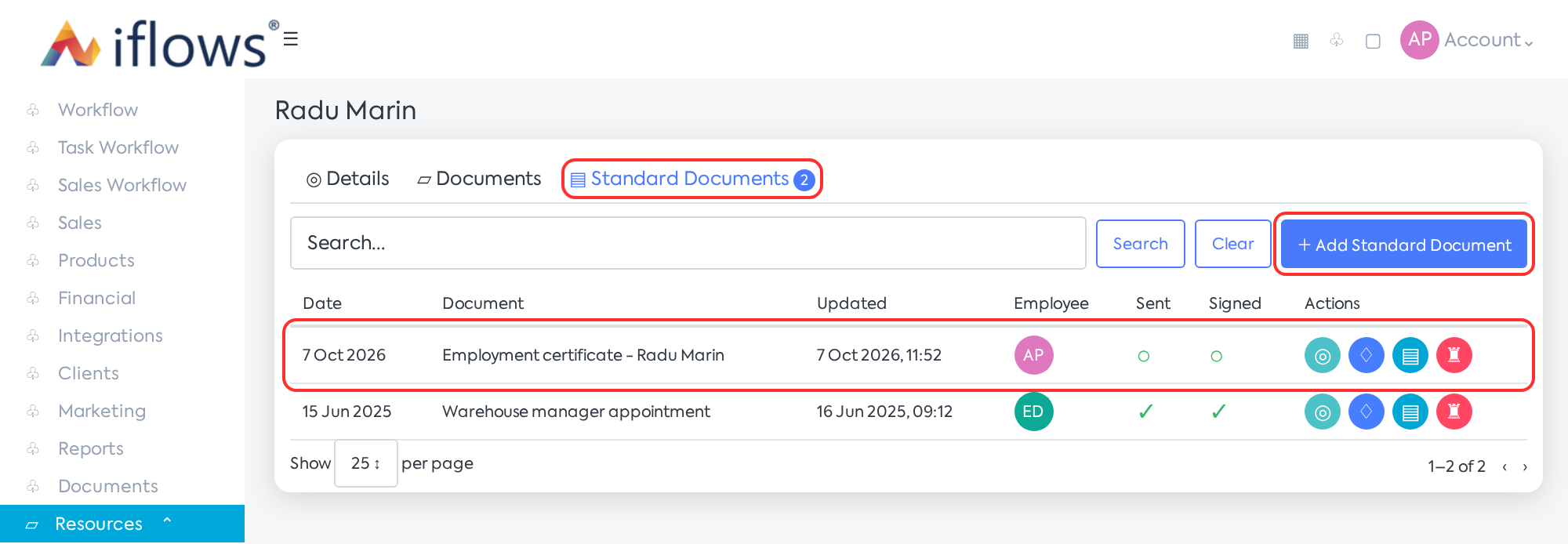Image resolution: width=1568 pixels, height=544 pixels.
Task: Open Employment certificate - Radu Marin document
Action: pyautogui.click(x=583, y=355)
